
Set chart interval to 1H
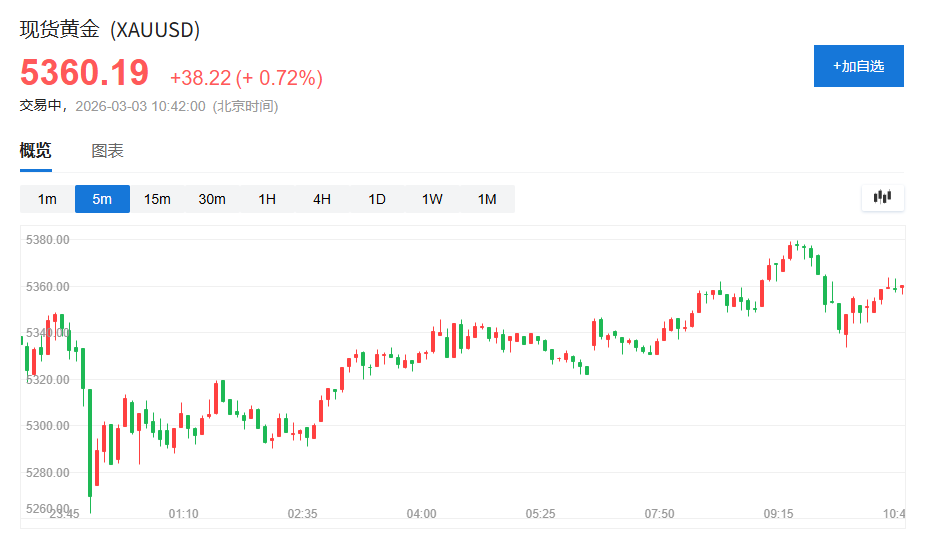click(267, 199)
